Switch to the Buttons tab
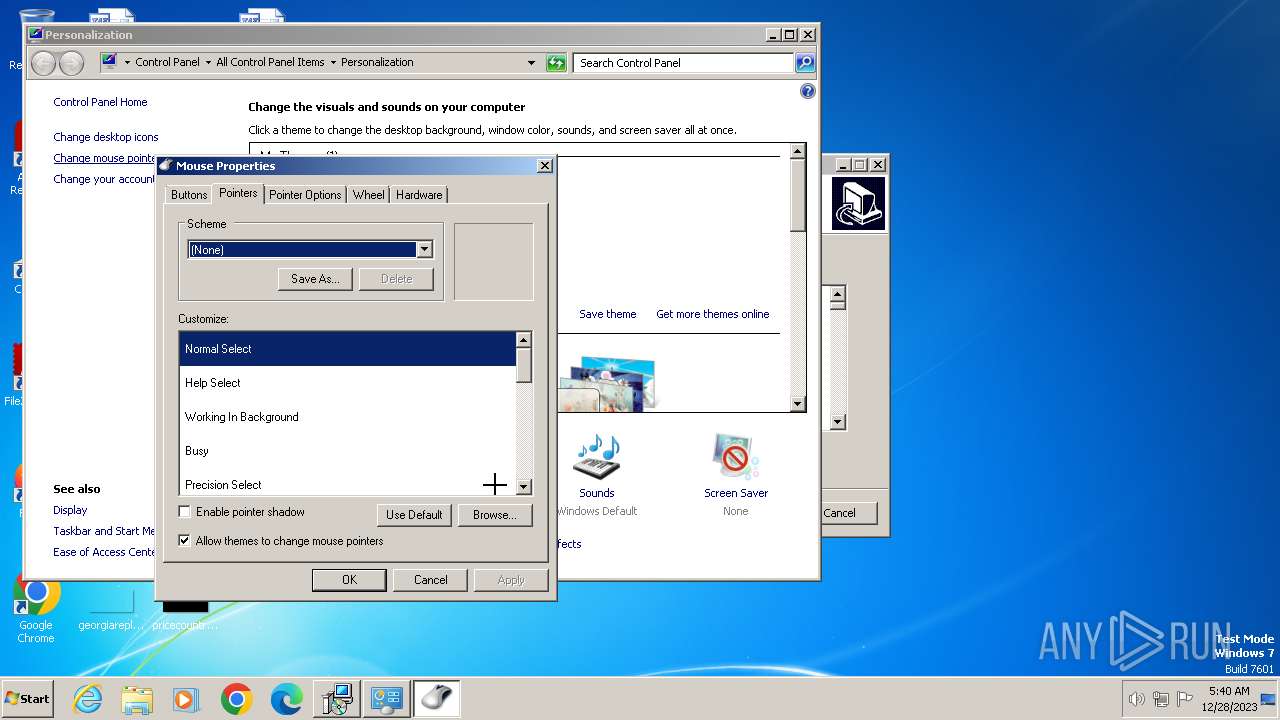 [x=189, y=195]
